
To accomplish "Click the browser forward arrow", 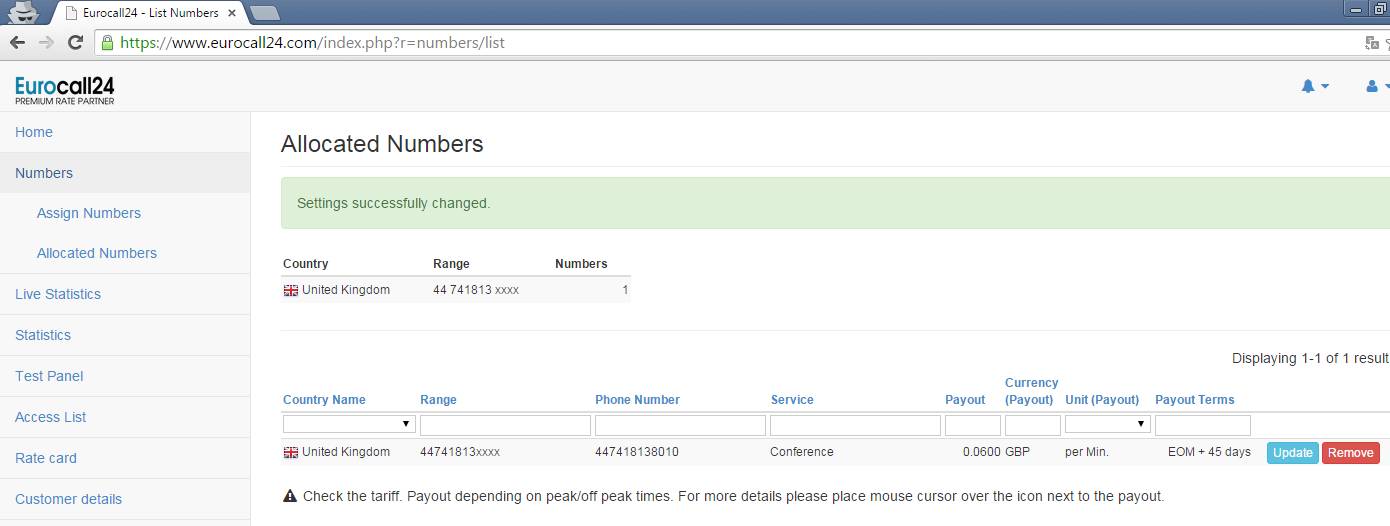I will tap(46, 43).
